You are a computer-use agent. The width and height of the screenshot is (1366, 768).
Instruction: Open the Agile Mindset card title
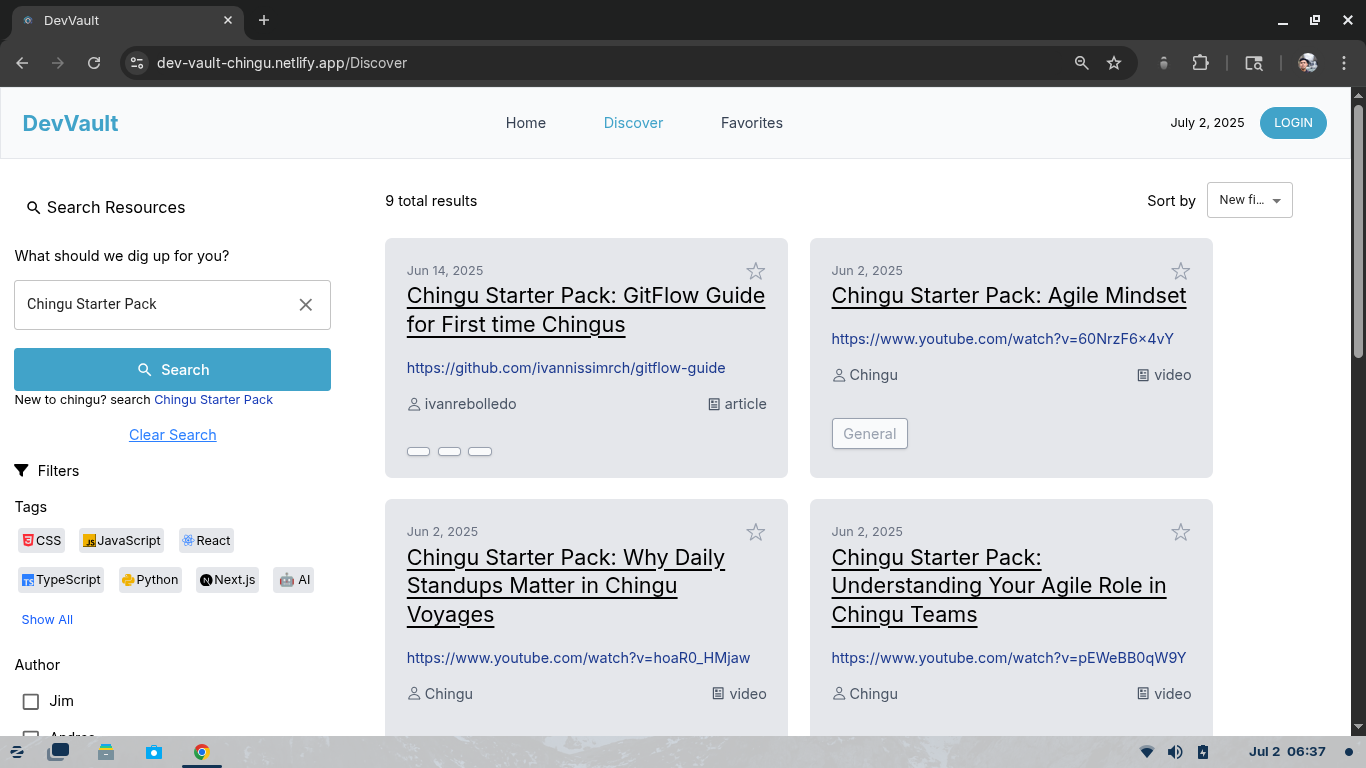1009,296
